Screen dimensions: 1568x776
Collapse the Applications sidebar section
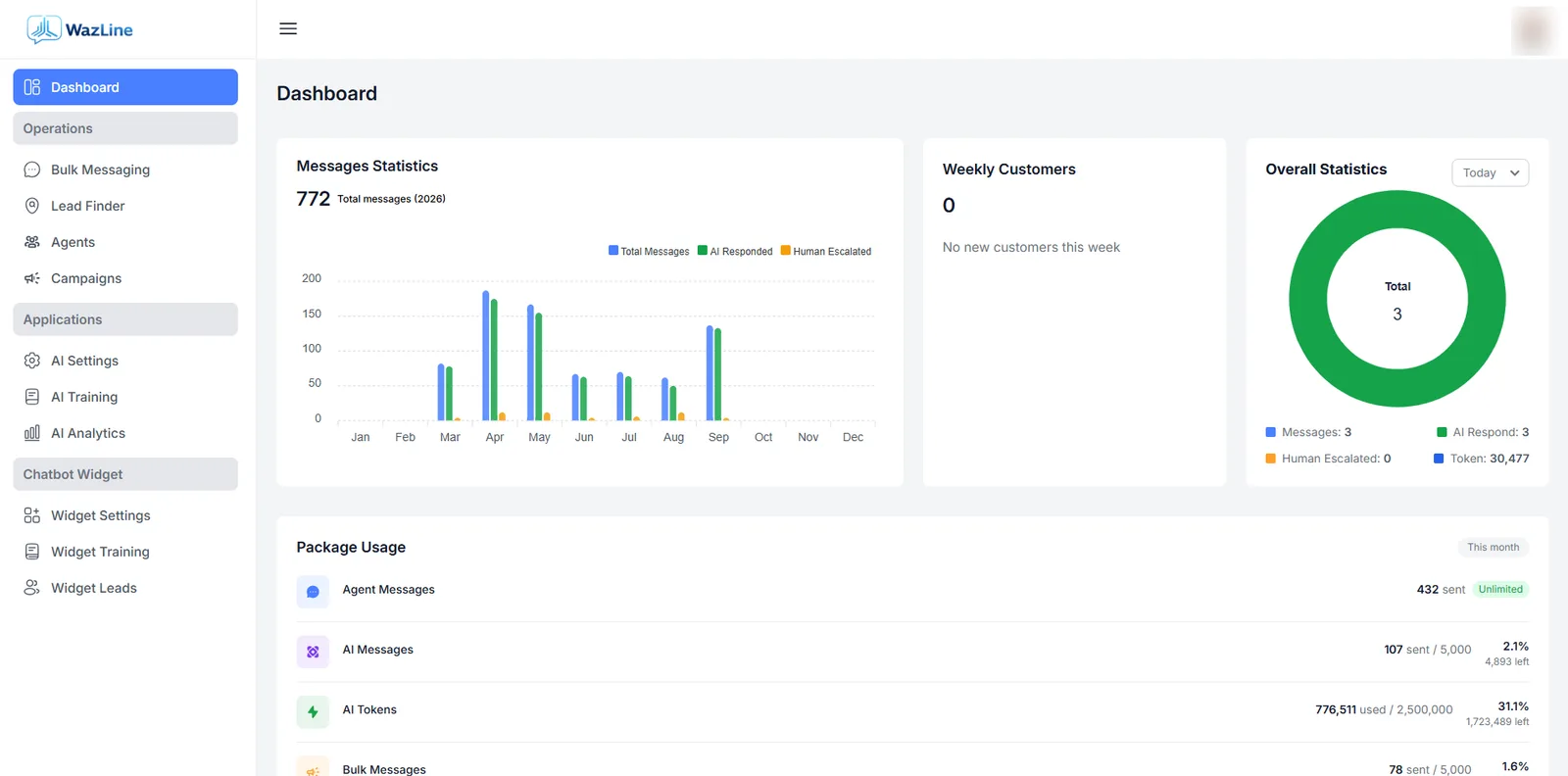click(x=125, y=319)
